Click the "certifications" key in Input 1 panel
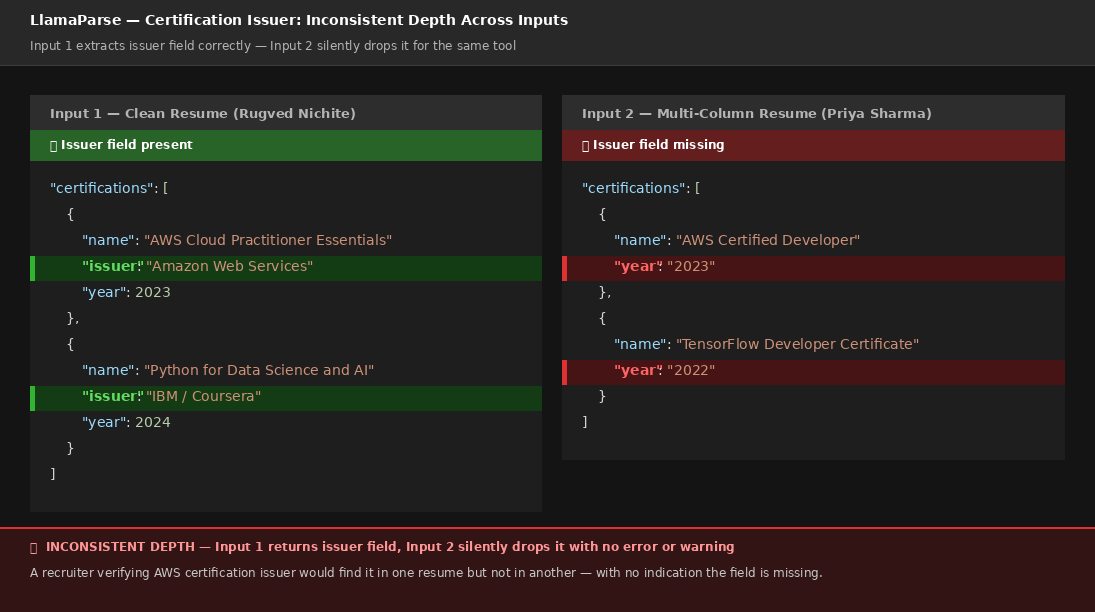The height and width of the screenshot is (612, 1095). pyautogui.click(x=102, y=188)
